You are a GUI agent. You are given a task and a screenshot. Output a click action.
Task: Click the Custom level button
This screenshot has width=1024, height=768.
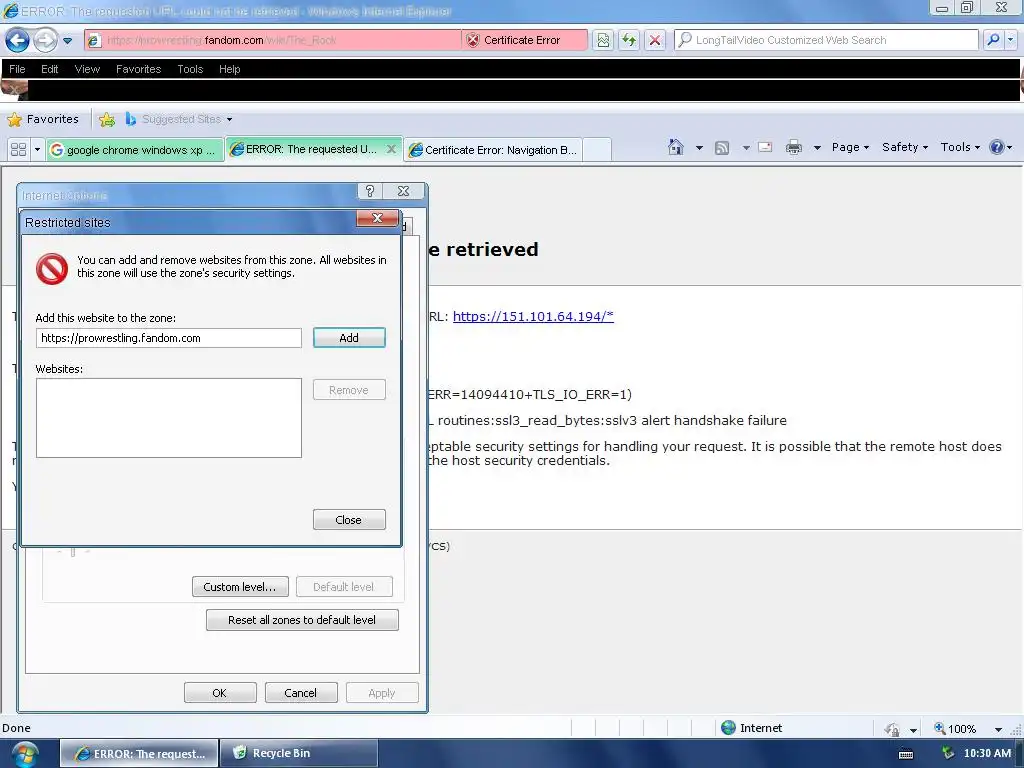click(x=240, y=586)
